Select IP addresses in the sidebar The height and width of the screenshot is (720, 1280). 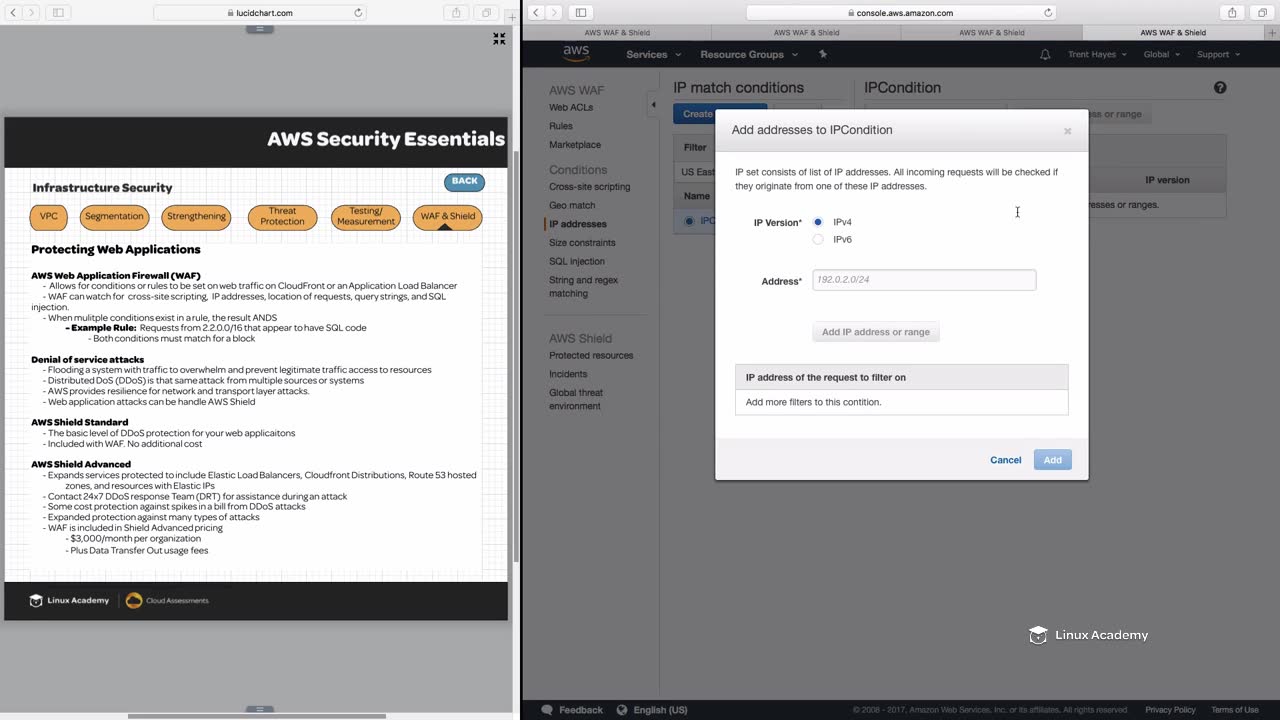[x=578, y=224]
